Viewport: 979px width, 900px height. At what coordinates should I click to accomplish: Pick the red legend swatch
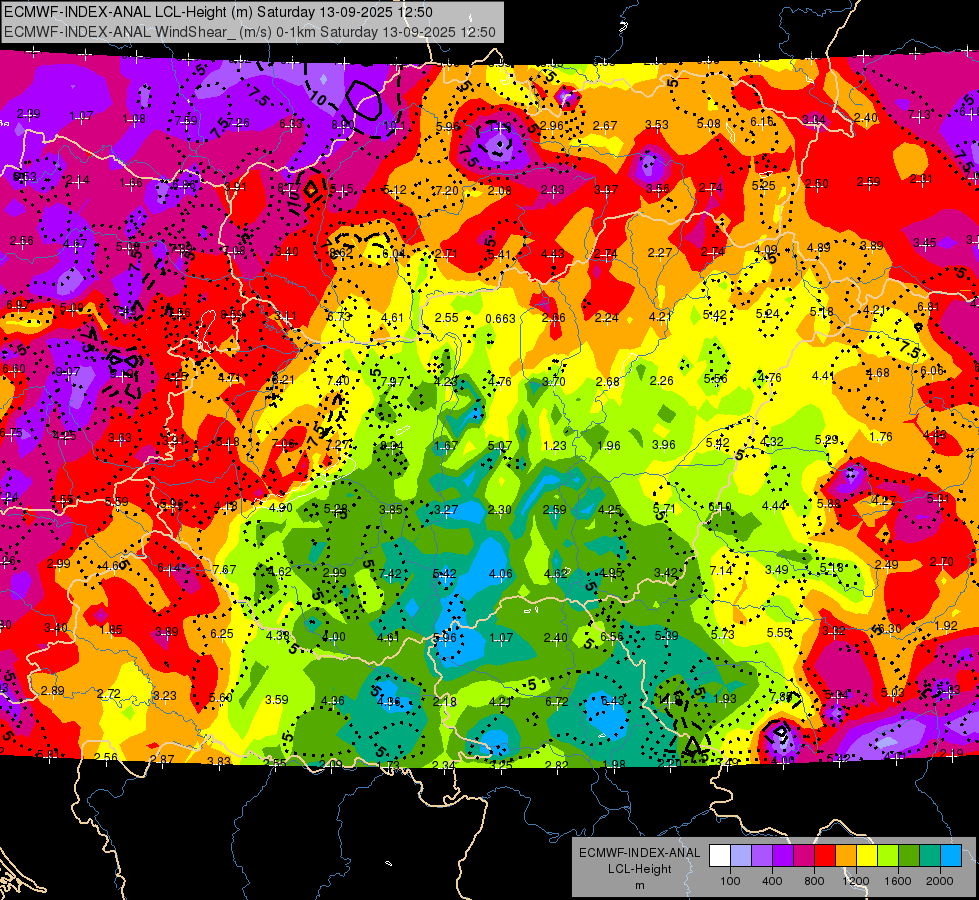(825, 855)
